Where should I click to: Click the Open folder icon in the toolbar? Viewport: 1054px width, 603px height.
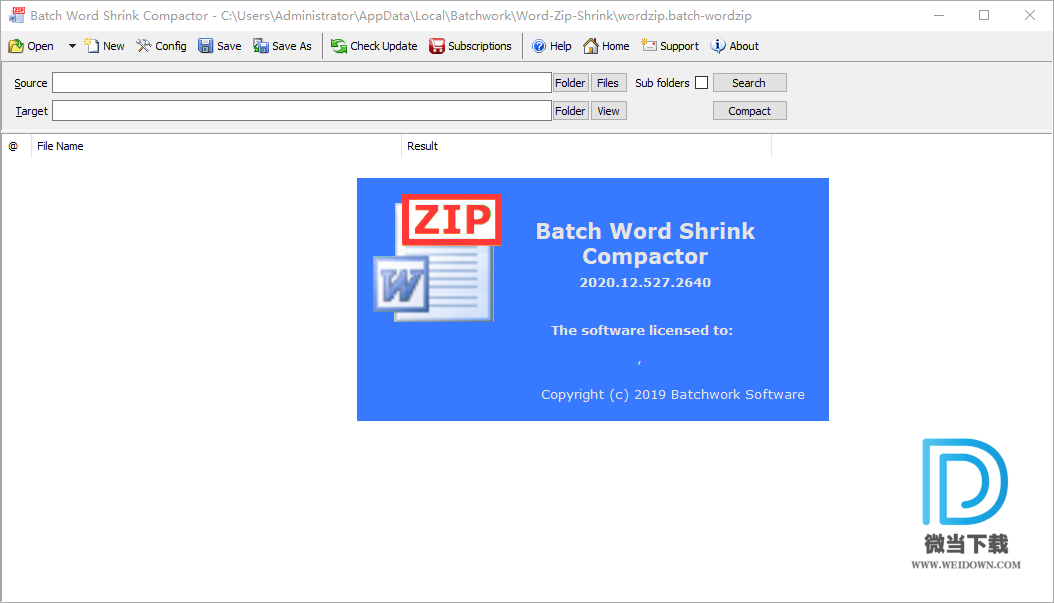pyautogui.click(x=16, y=46)
